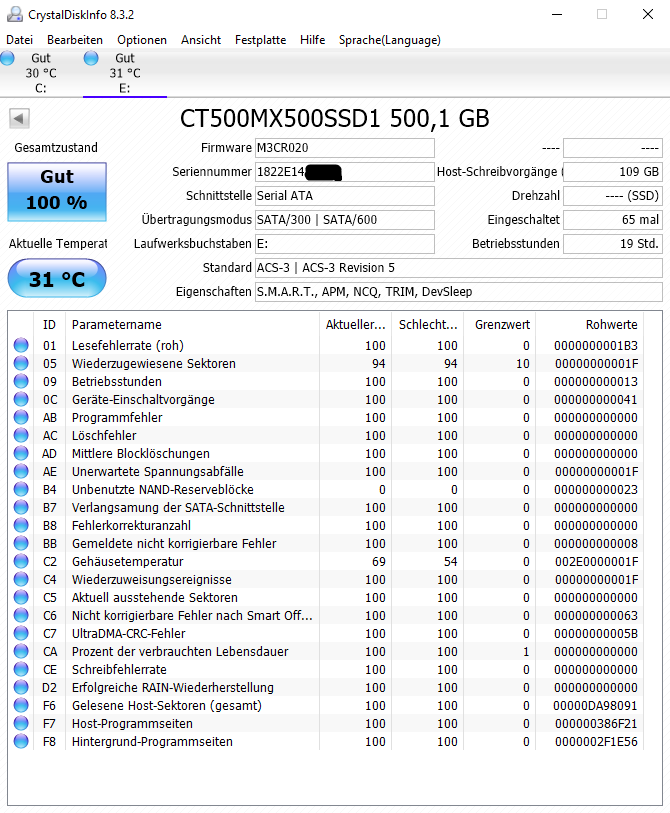This screenshot has height=813, width=670.
Task: Click the raw value 00000DA98091
Action: point(595,706)
